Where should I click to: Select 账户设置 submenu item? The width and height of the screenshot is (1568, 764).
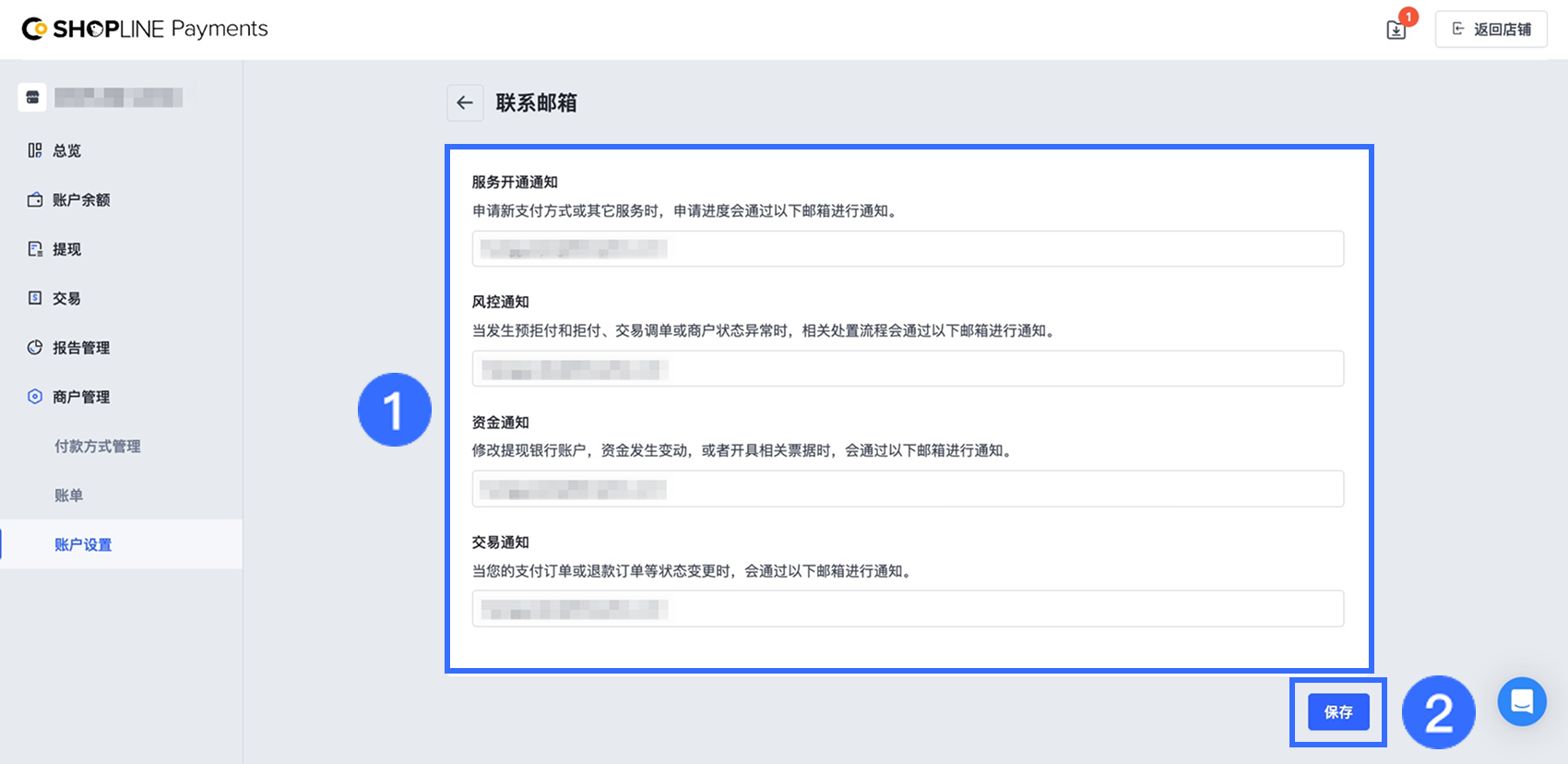[121, 544]
